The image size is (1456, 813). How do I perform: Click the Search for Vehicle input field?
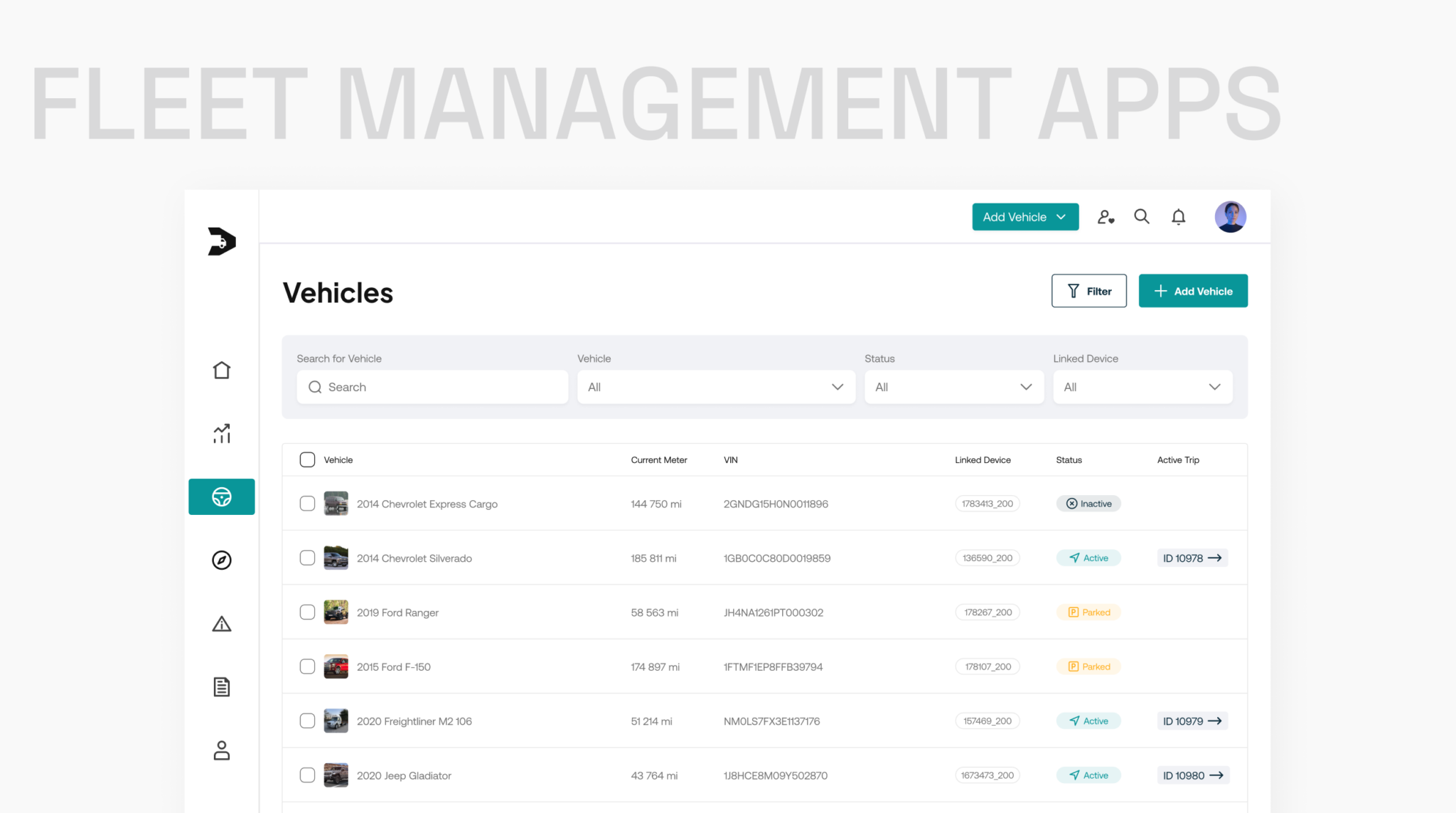pyautogui.click(x=432, y=387)
